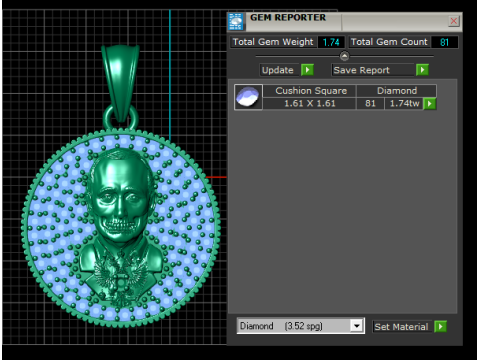The image size is (480, 360).
Task: Click the green arrow next to Update
Action: [x=307, y=70]
